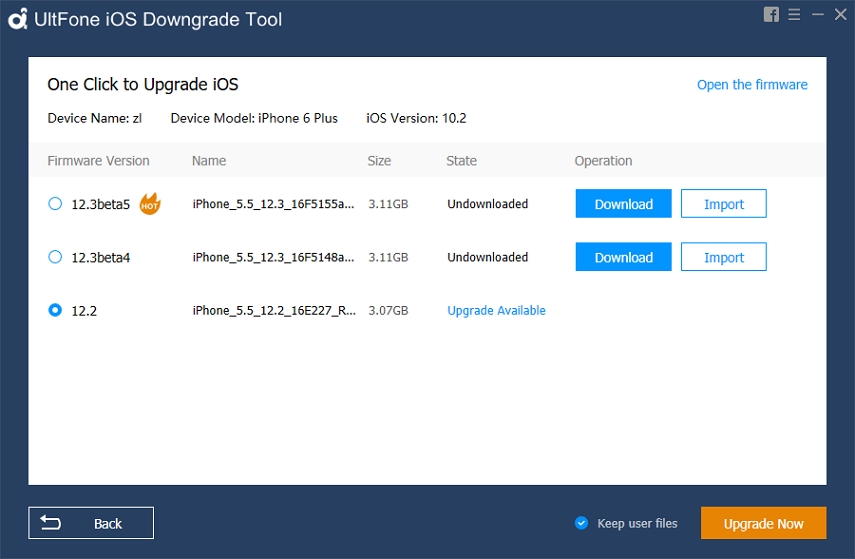Click the Operation column header
This screenshot has width=855, height=559.
[x=603, y=161]
